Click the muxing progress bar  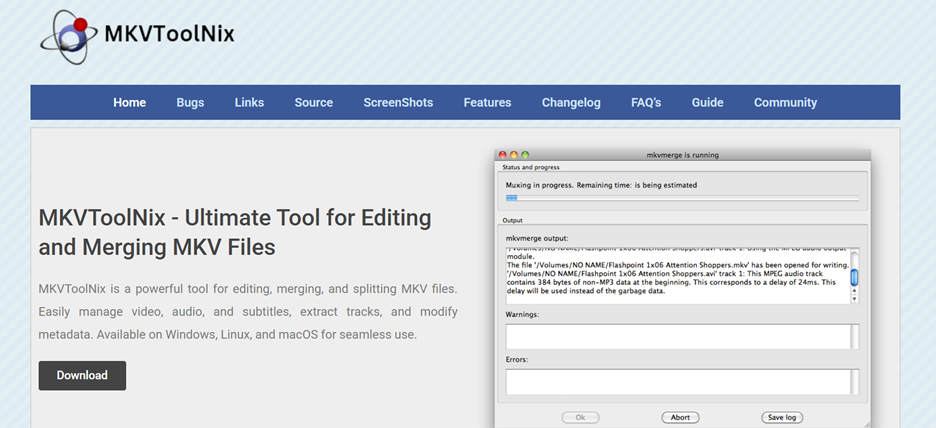[682, 198]
